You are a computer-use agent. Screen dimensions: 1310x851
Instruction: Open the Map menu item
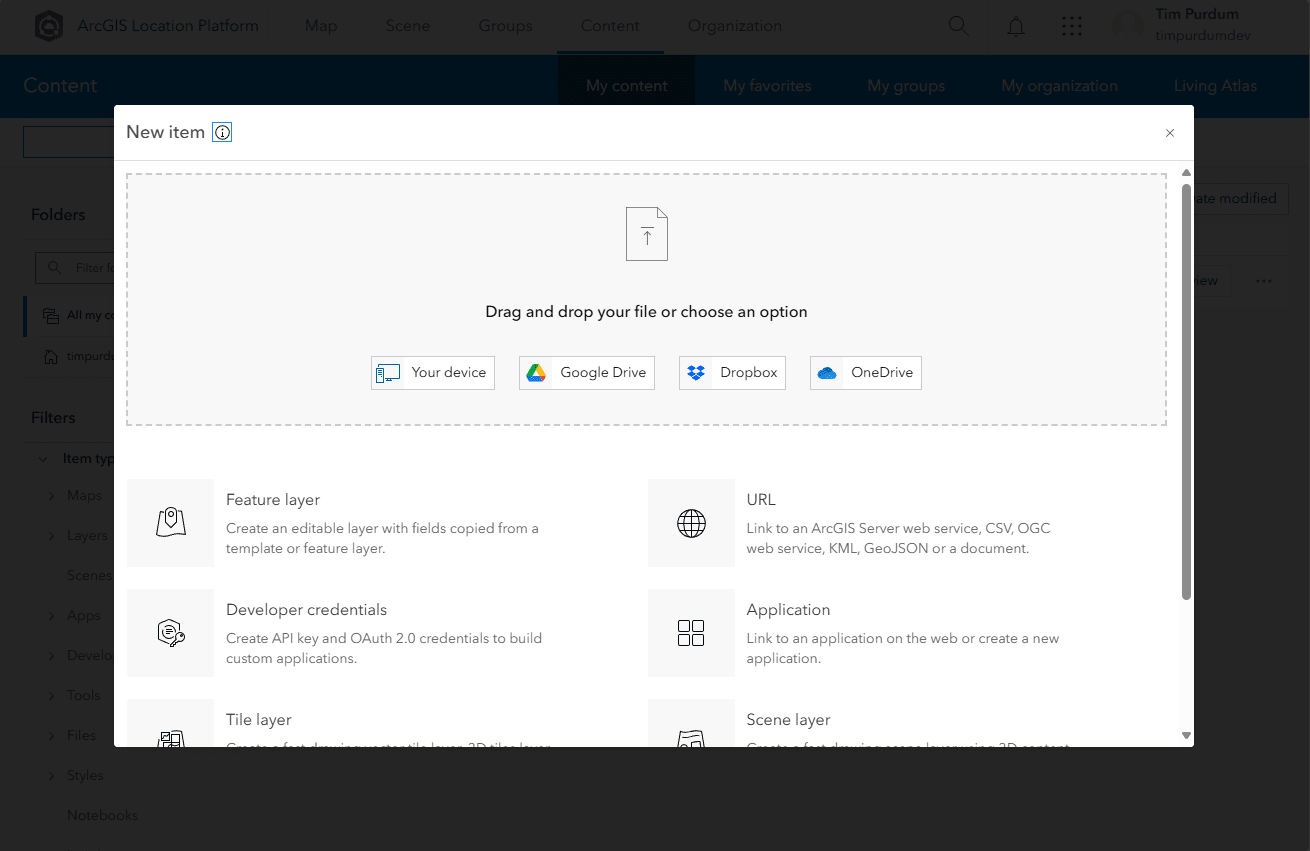point(321,26)
